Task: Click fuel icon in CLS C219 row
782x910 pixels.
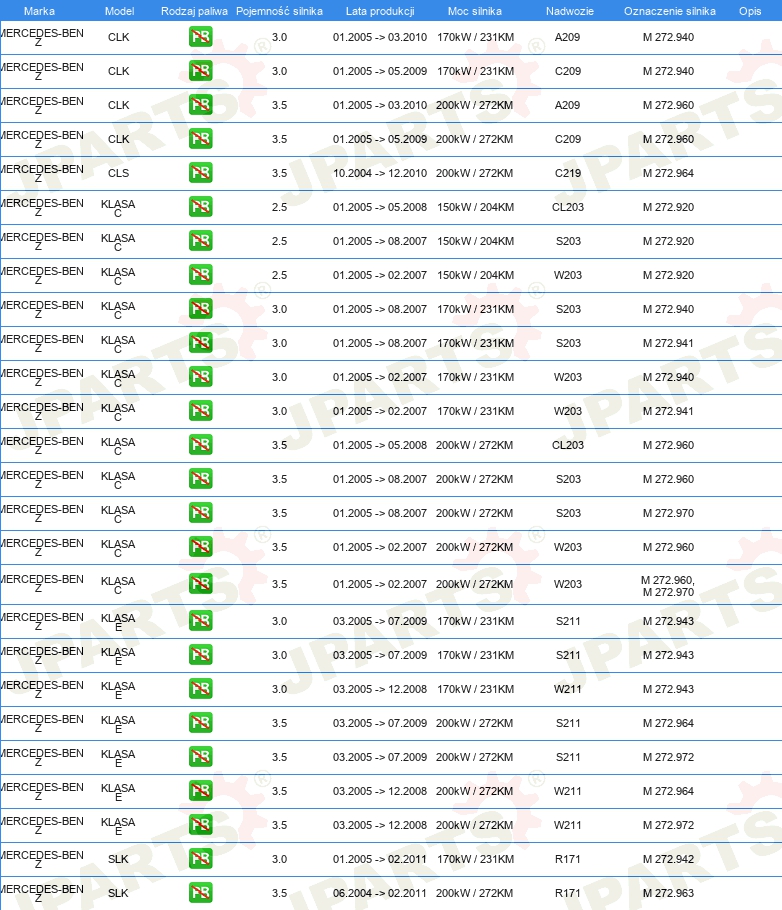Action: [200, 173]
